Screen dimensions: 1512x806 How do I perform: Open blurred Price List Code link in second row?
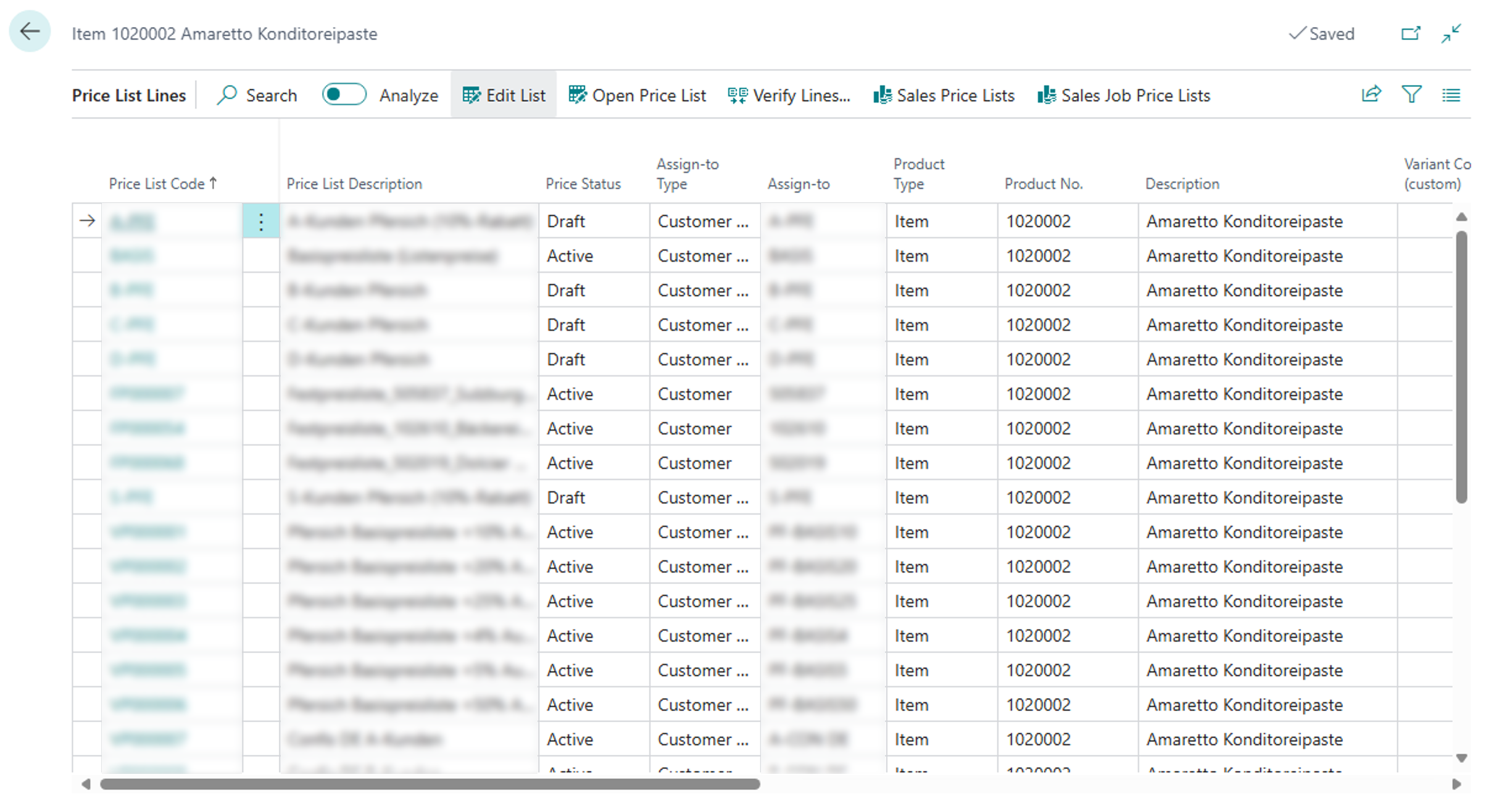coord(131,256)
